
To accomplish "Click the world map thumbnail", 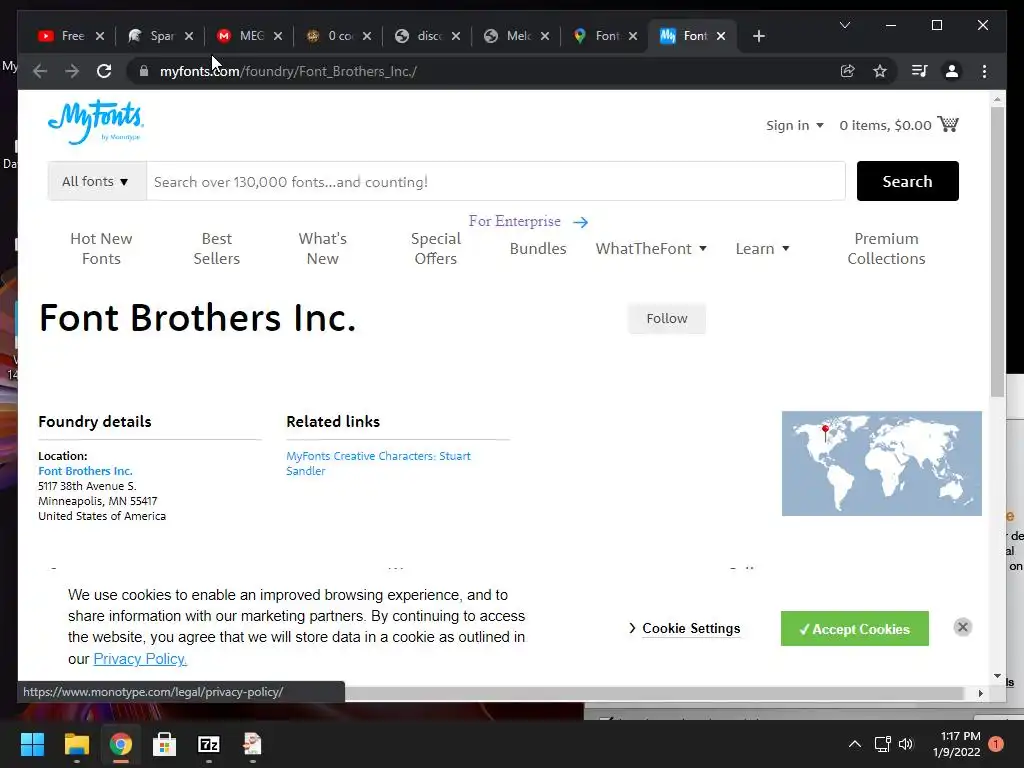I will (x=881, y=463).
